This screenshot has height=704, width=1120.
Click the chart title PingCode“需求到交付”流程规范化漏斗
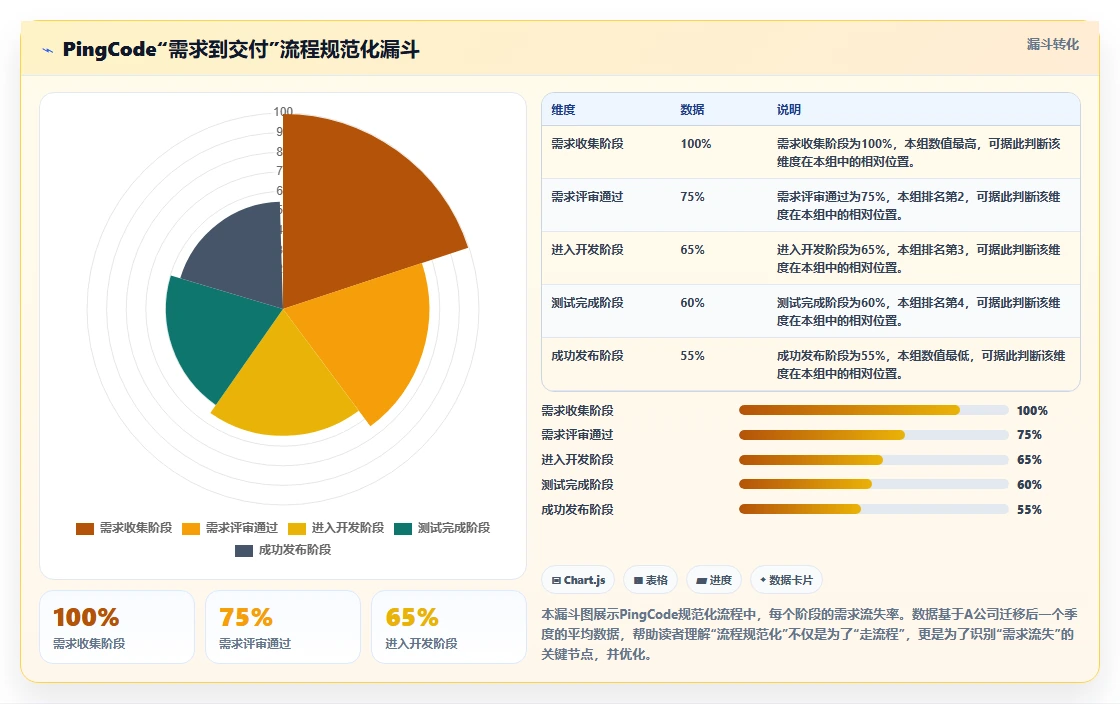tap(241, 49)
